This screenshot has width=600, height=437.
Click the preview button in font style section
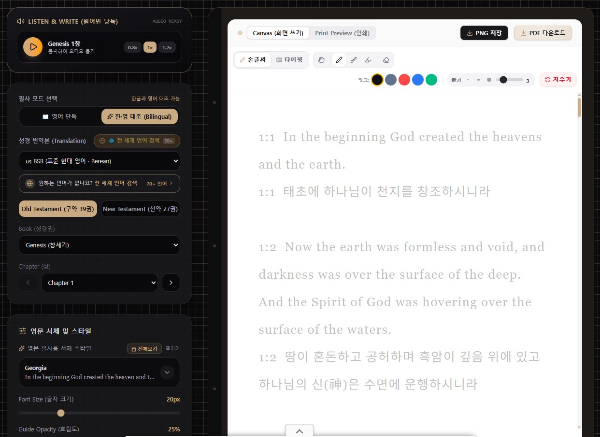[x=145, y=349]
